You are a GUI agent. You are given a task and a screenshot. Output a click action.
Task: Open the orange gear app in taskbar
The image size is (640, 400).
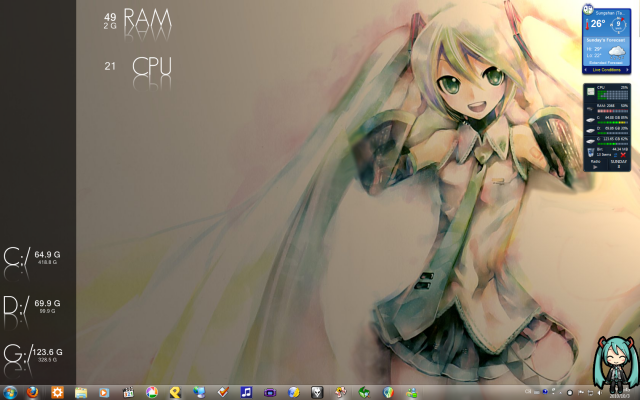[x=57, y=393]
